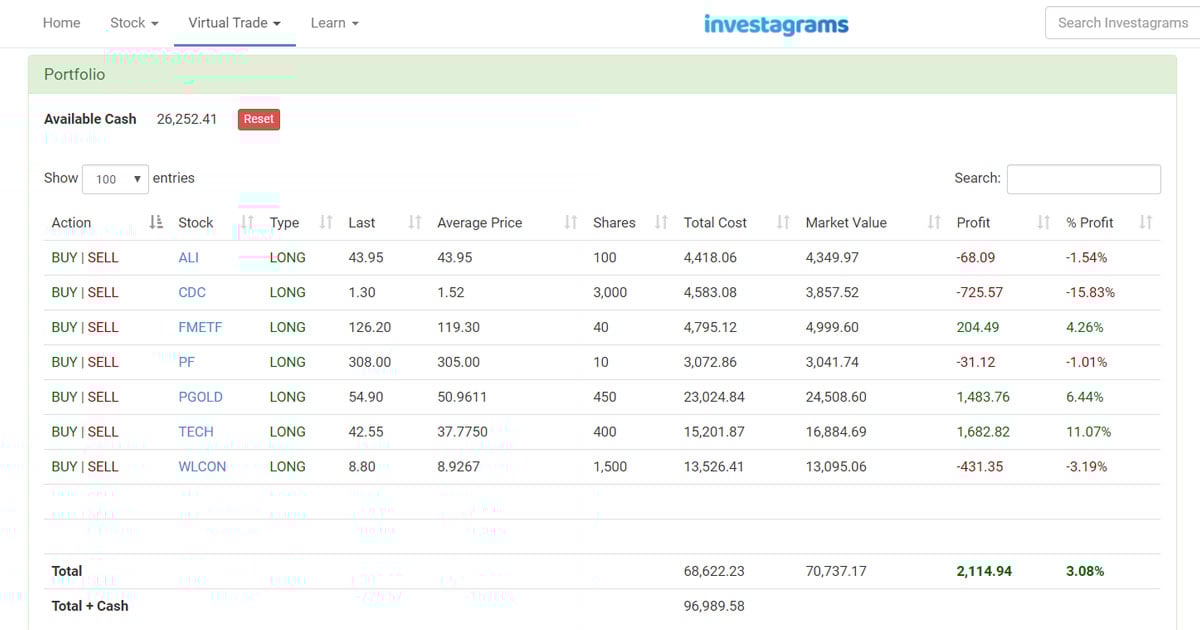Click BUY in the WLCON row
This screenshot has width=1200, height=630.
pos(64,467)
